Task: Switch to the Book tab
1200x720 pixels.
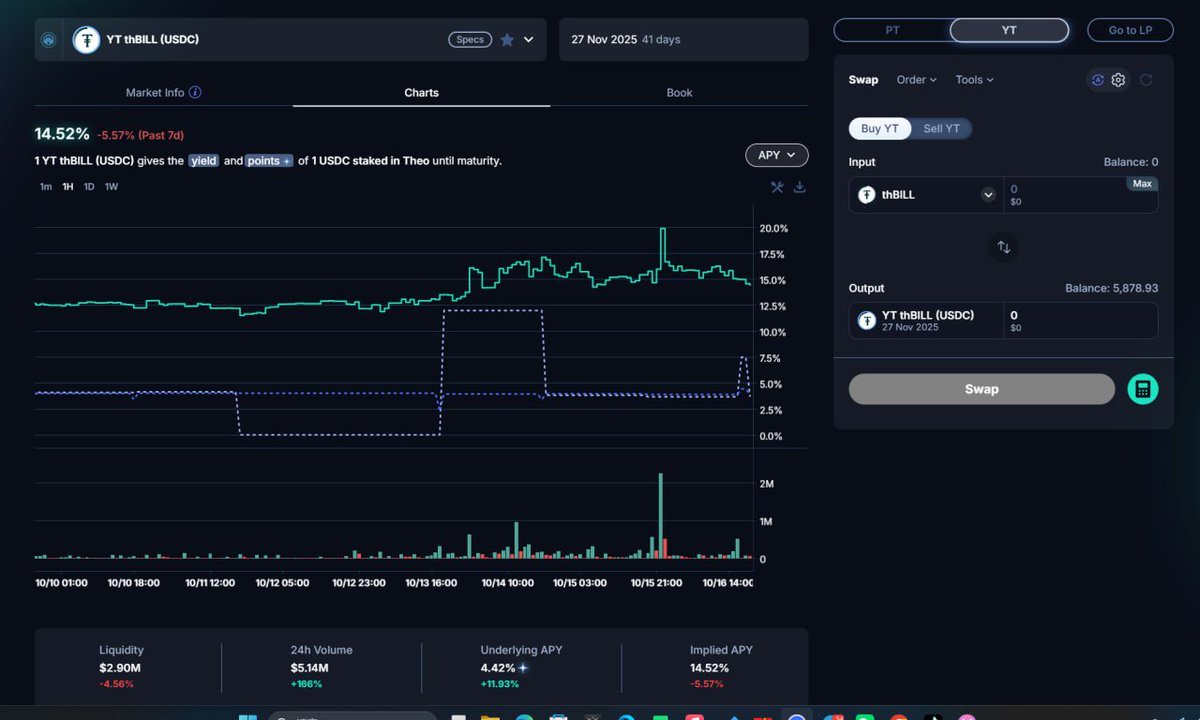Action: (x=679, y=93)
